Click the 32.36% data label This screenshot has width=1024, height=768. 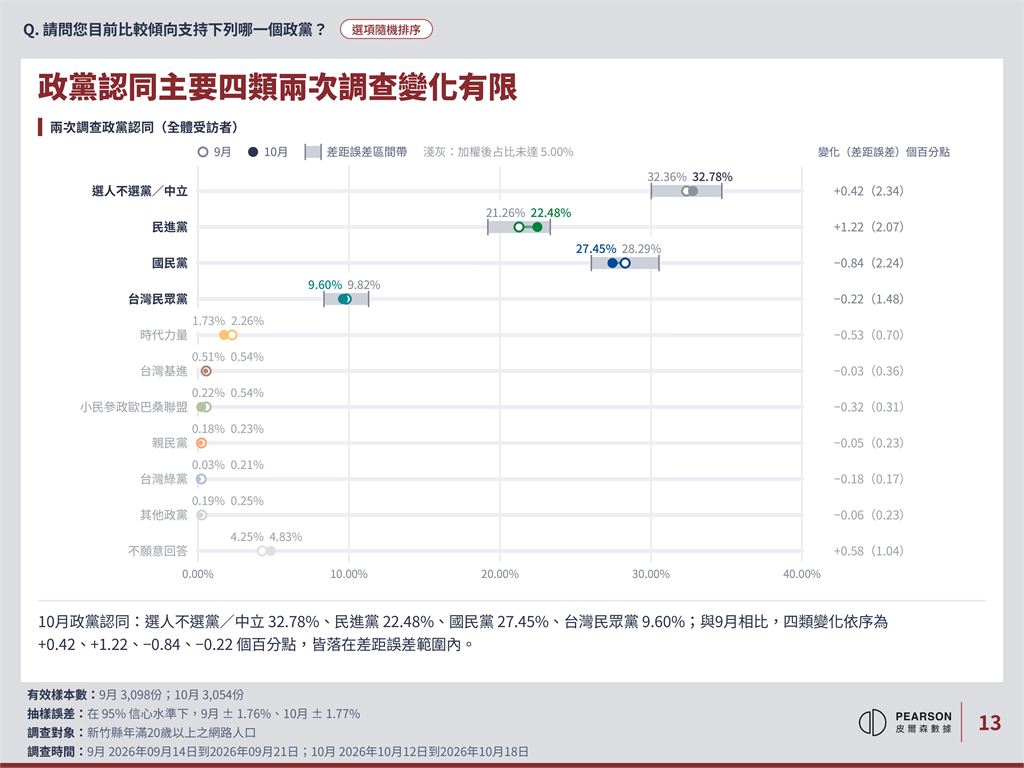pos(667,177)
